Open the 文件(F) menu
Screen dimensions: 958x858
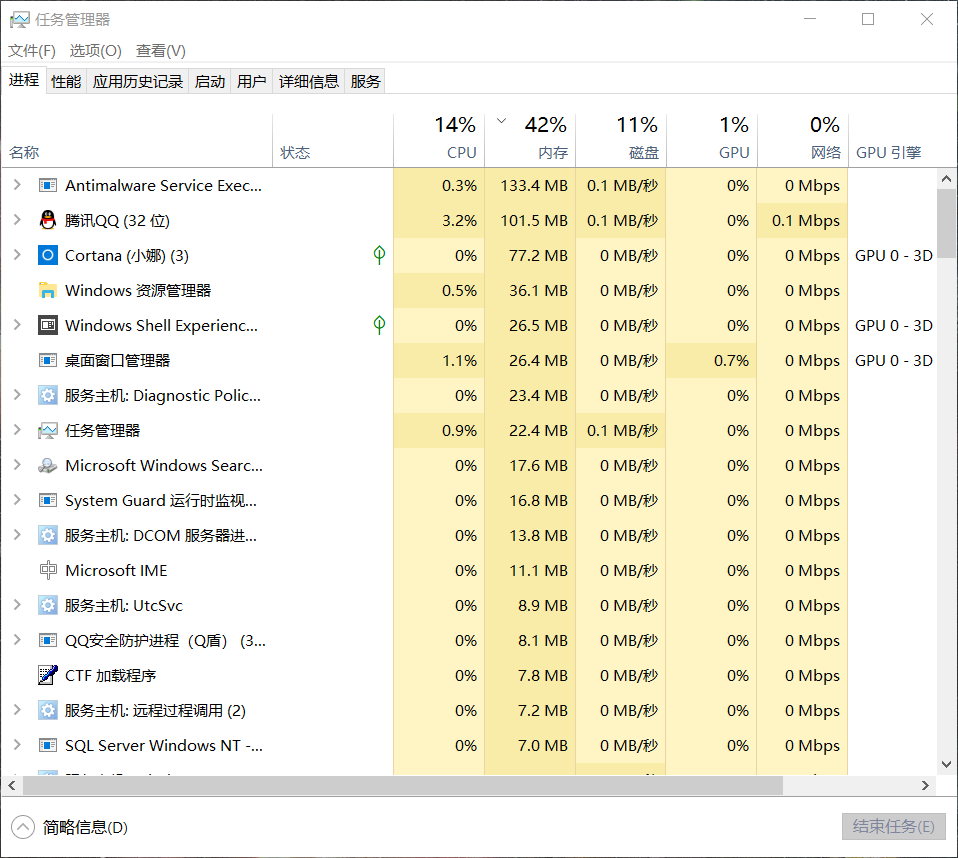tap(32, 51)
